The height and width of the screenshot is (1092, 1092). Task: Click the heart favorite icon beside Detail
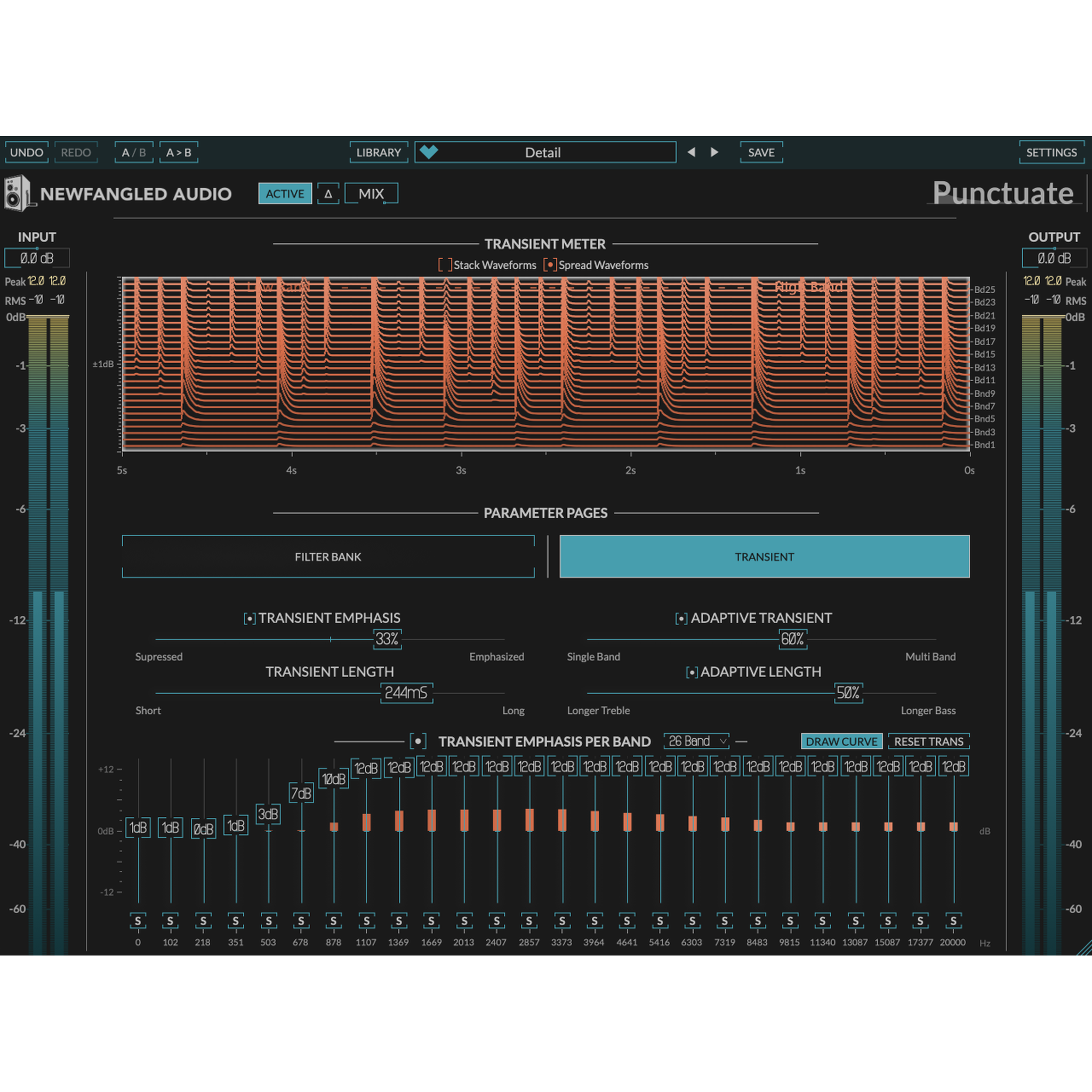[429, 151]
